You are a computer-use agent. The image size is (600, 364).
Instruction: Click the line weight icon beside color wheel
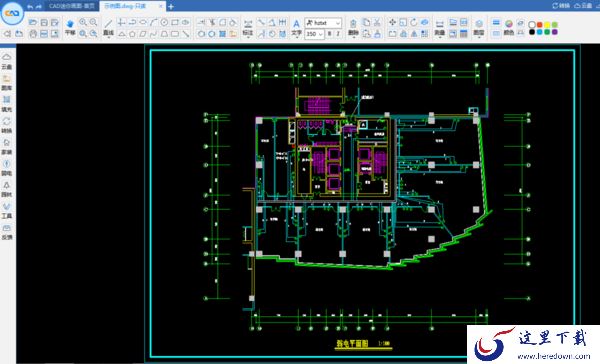pos(496,22)
